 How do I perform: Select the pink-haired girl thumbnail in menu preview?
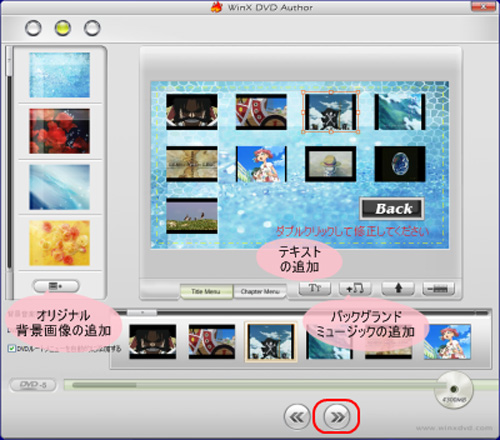[261, 164]
